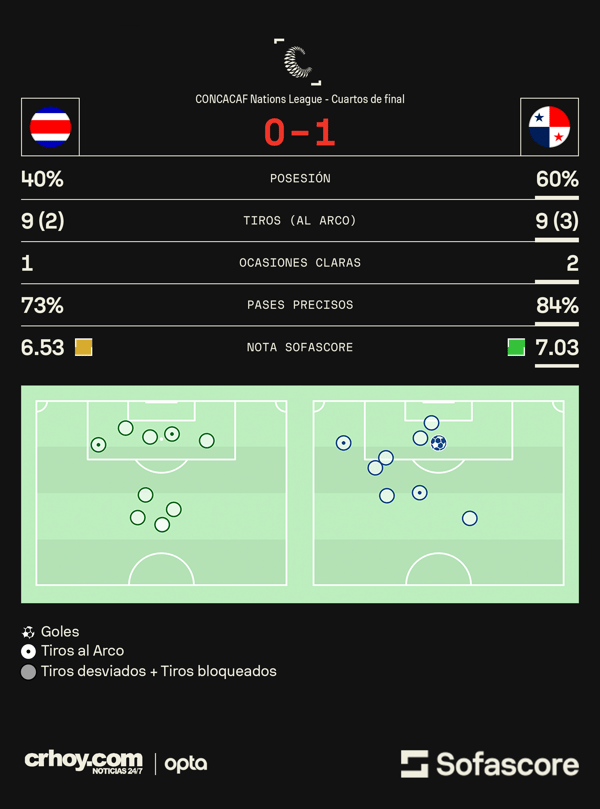Click the CONCACAF Nations League logo

coord(298,62)
